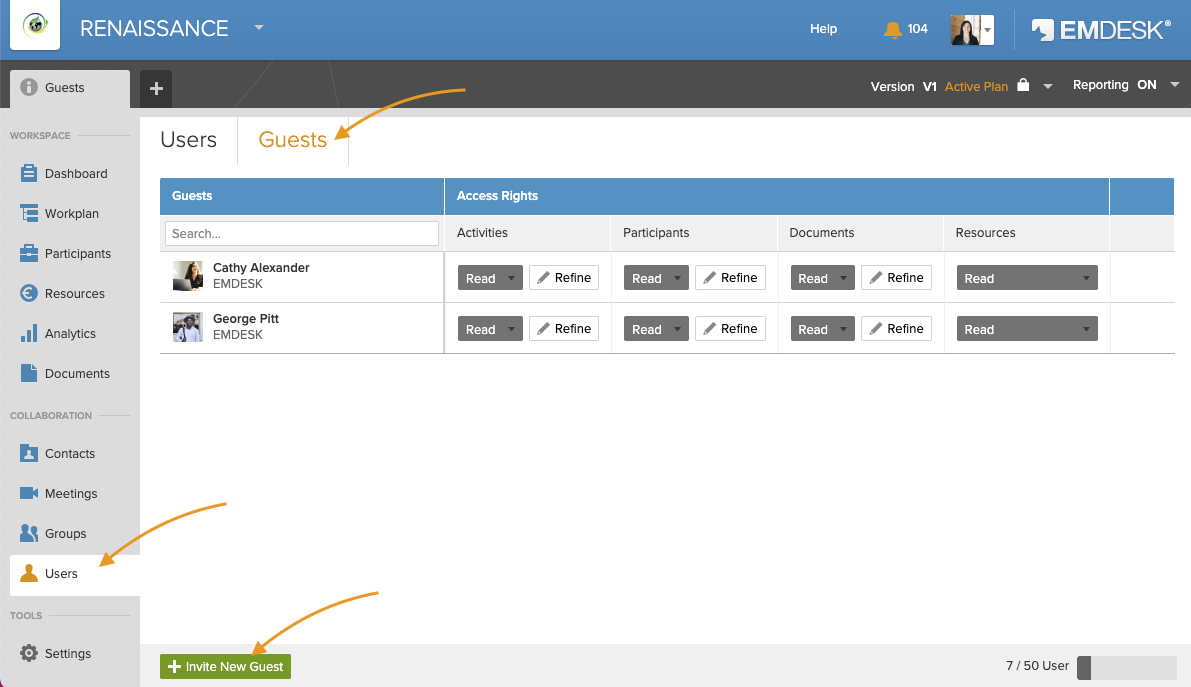This screenshot has height=687, width=1191.
Task: Click the Workplan sidebar icon
Action: click(x=29, y=214)
